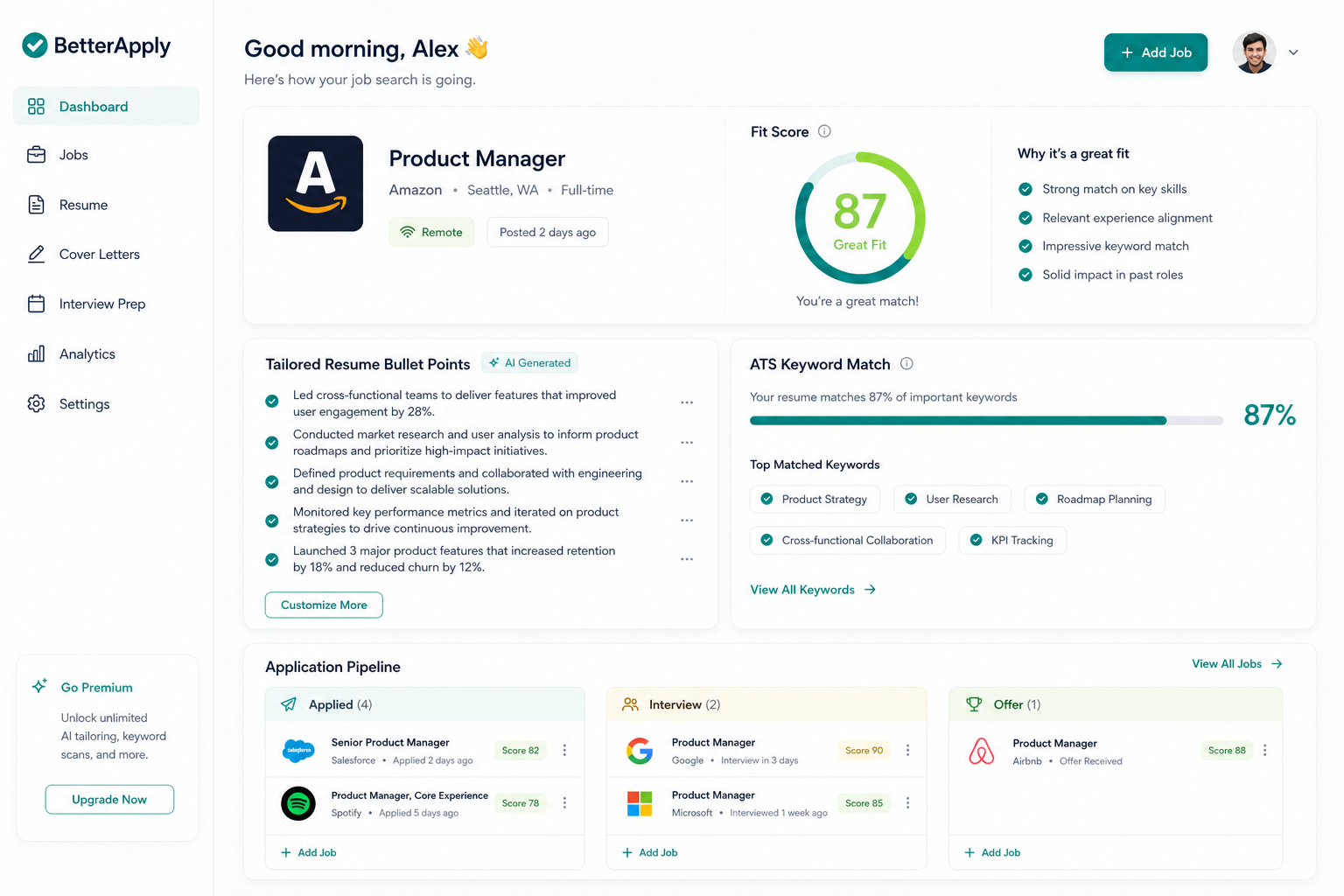Viewport: 1344px width, 896px height.
Task: Click the Fit Score info icon
Action: tap(824, 131)
